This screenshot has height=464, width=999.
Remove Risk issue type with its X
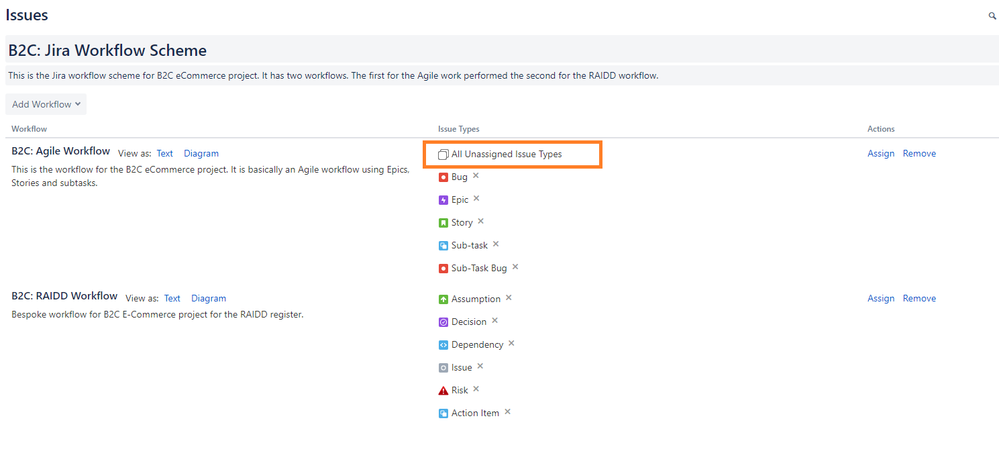coord(476,389)
